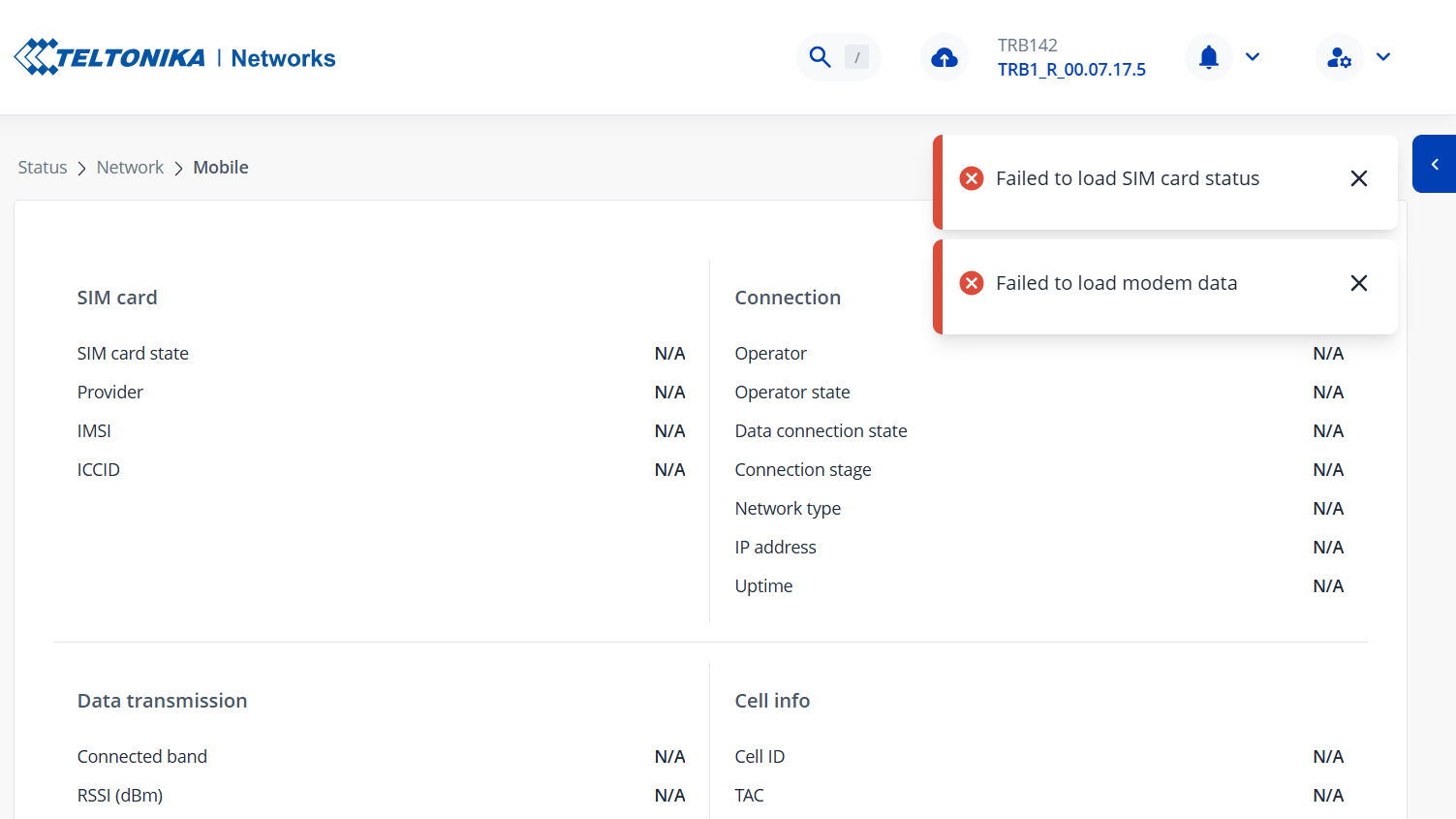This screenshot has height=819, width=1456.
Task: Click the 'Failed to load modem data' message
Action: [x=1116, y=283]
